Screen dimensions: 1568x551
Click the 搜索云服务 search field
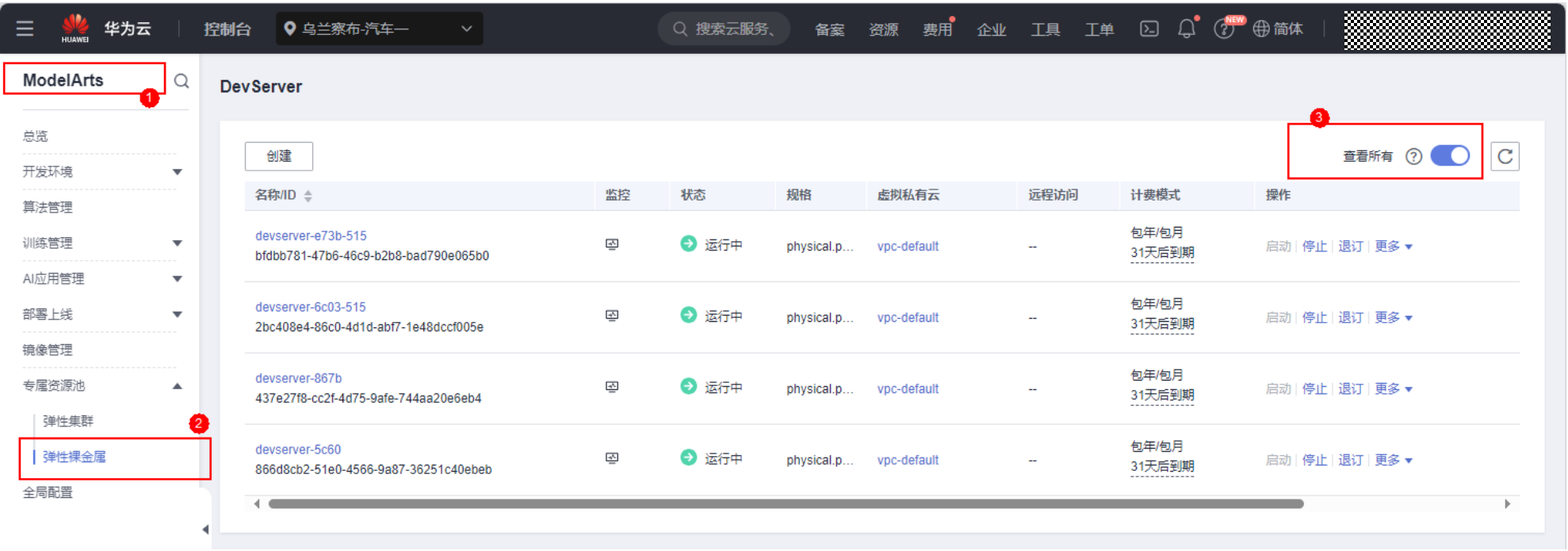click(724, 29)
